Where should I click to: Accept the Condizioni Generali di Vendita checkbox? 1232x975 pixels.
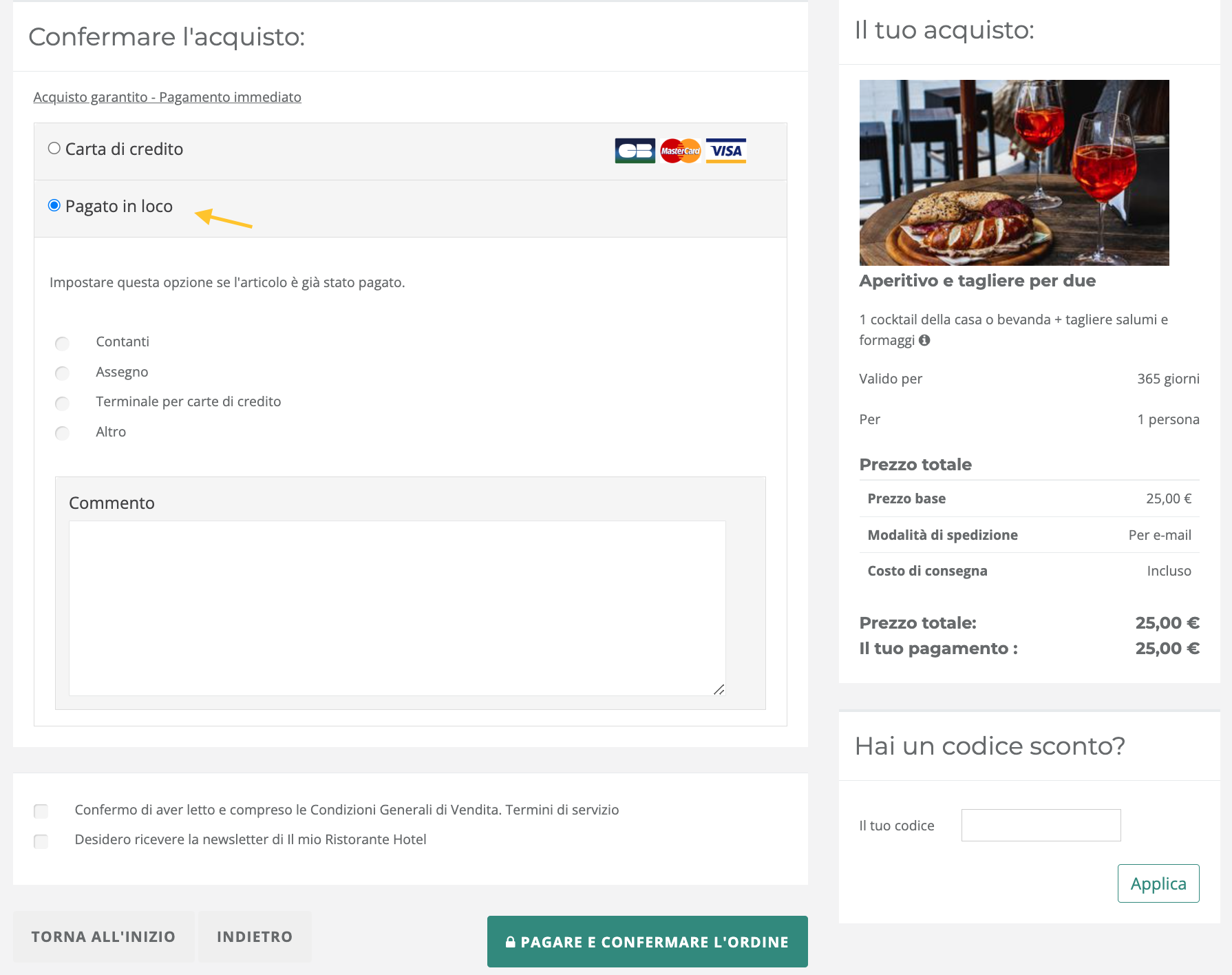pos(41,811)
